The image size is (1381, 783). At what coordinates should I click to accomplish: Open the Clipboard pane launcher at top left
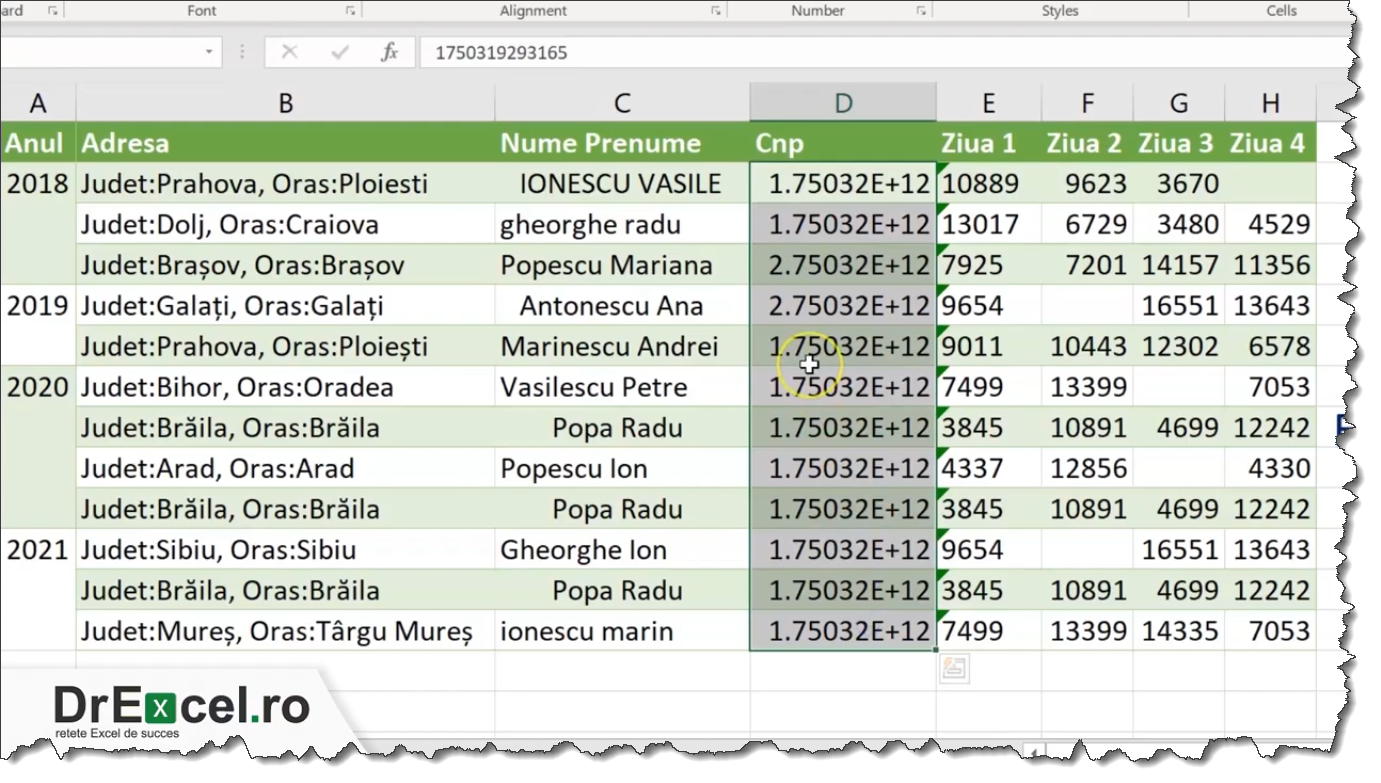54,10
